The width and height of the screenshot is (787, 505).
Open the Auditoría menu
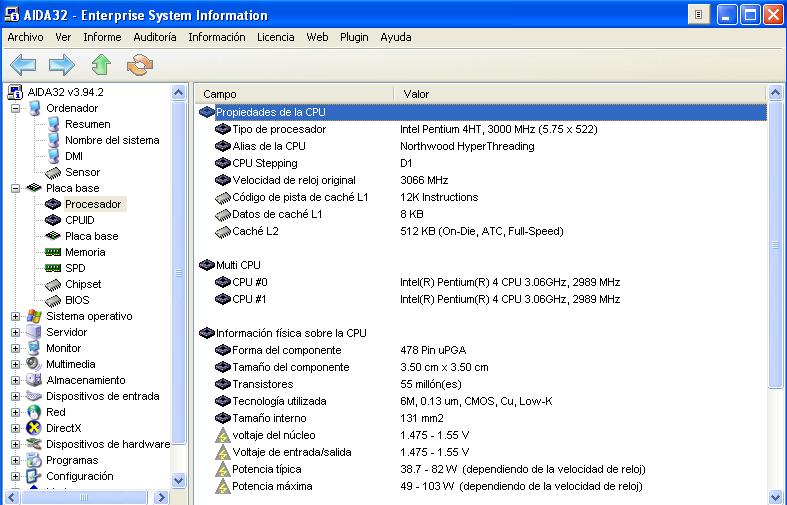click(x=154, y=37)
